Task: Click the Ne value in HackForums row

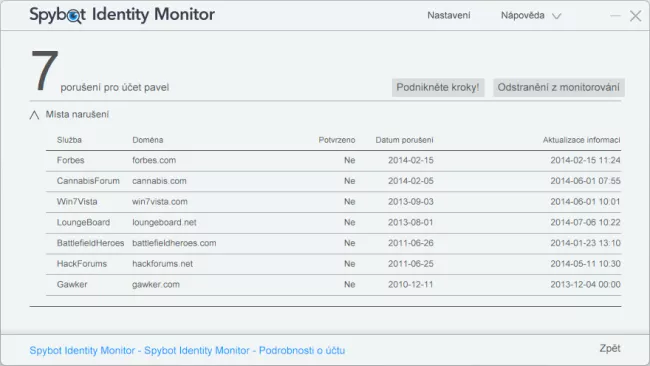Action: (x=349, y=264)
